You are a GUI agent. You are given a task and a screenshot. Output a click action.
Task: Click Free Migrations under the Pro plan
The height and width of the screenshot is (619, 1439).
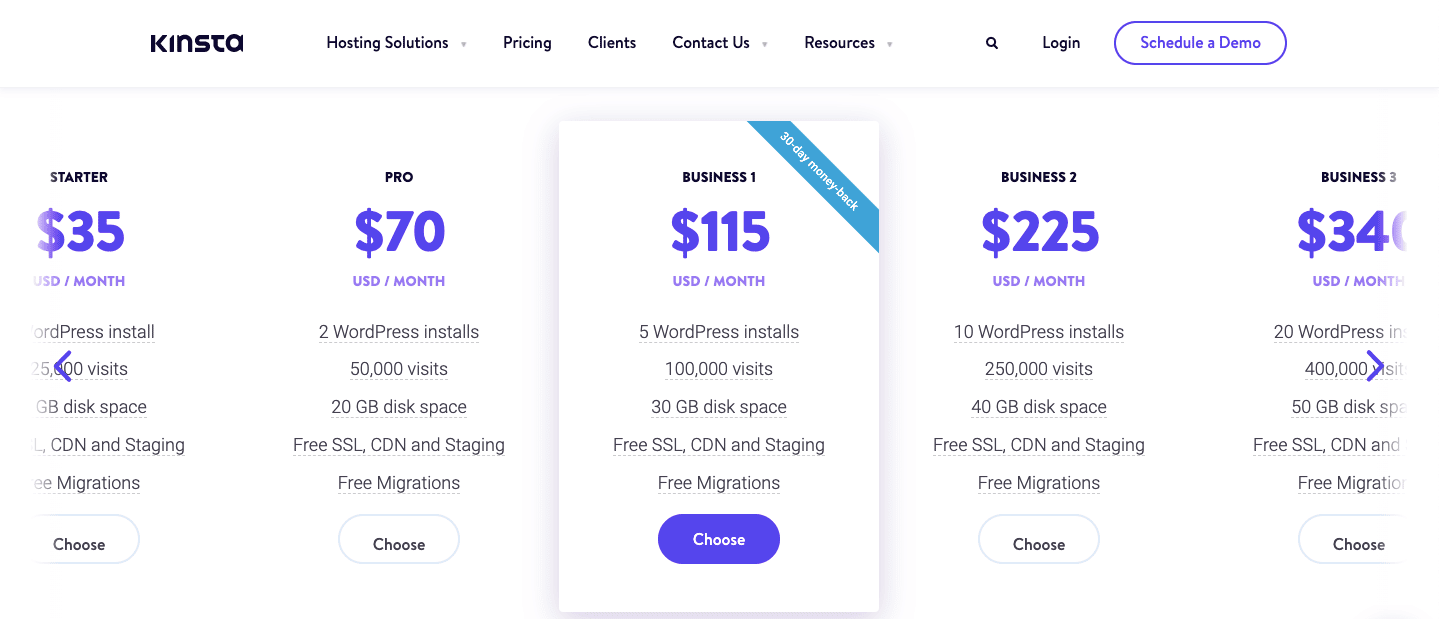point(398,482)
